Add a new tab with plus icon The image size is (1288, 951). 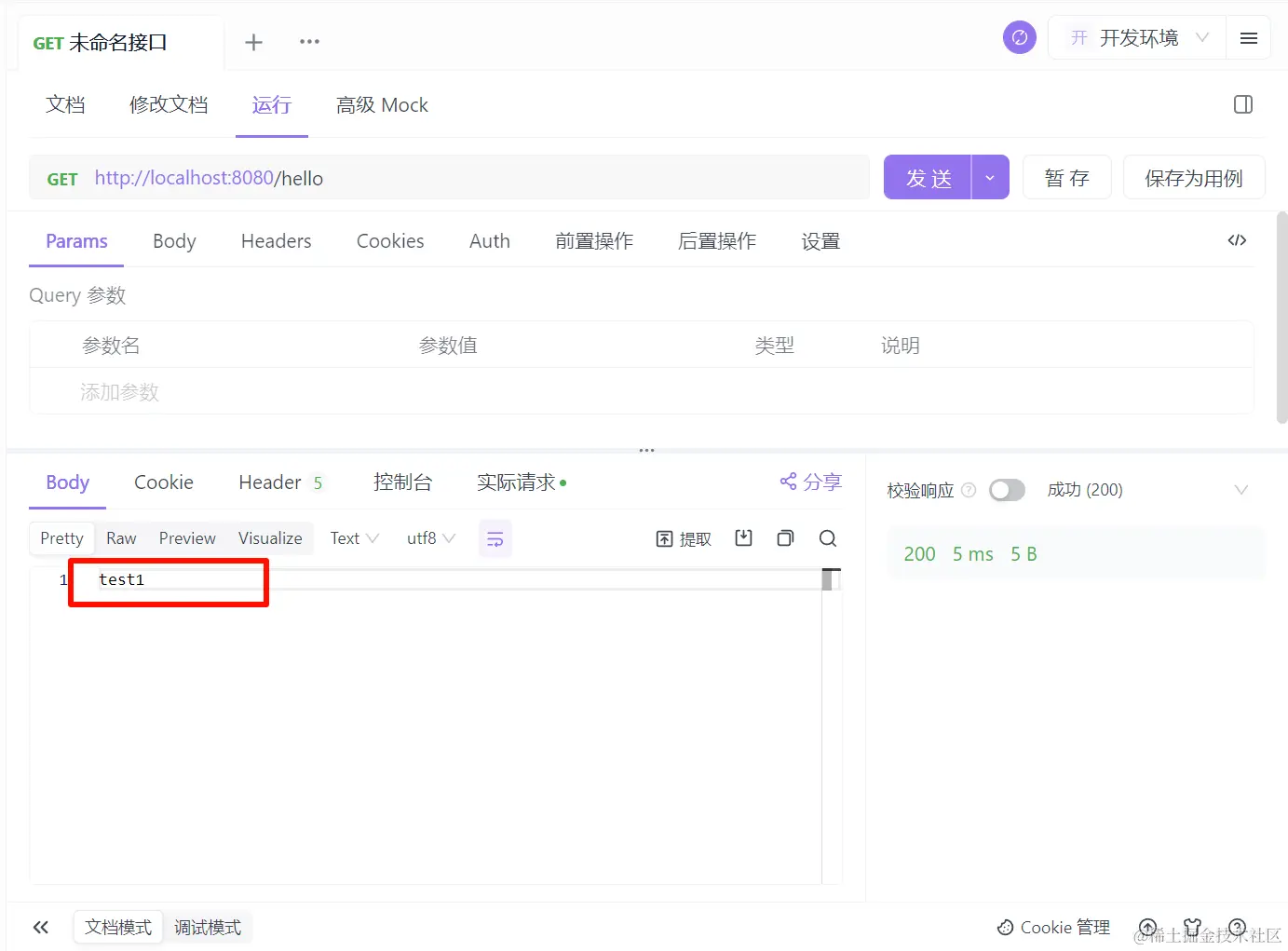click(253, 42)
